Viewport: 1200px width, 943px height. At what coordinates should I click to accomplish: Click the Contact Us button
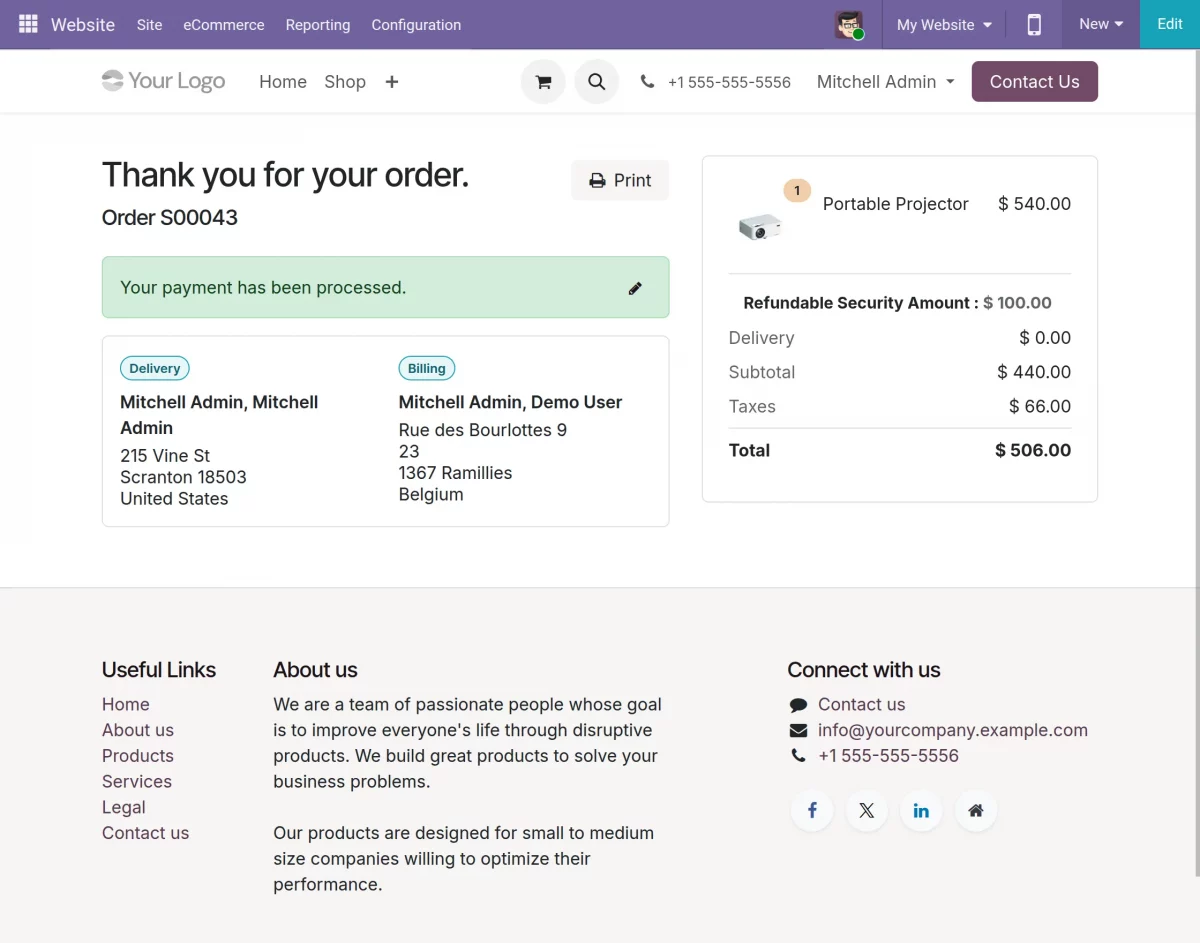tap(1035, 82)
